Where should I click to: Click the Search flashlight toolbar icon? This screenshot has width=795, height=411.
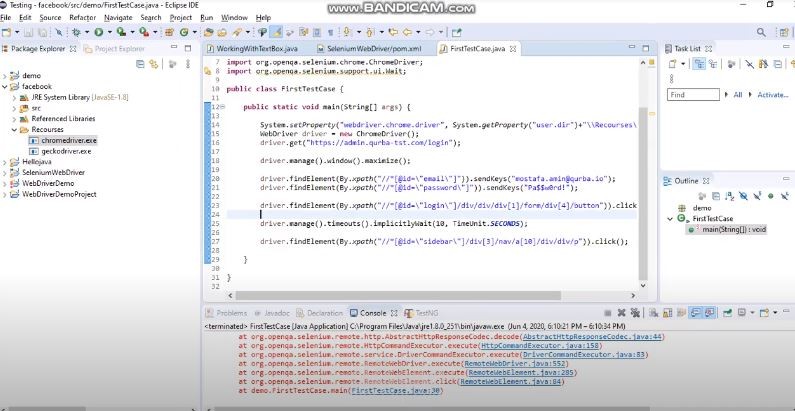(237, 32)
